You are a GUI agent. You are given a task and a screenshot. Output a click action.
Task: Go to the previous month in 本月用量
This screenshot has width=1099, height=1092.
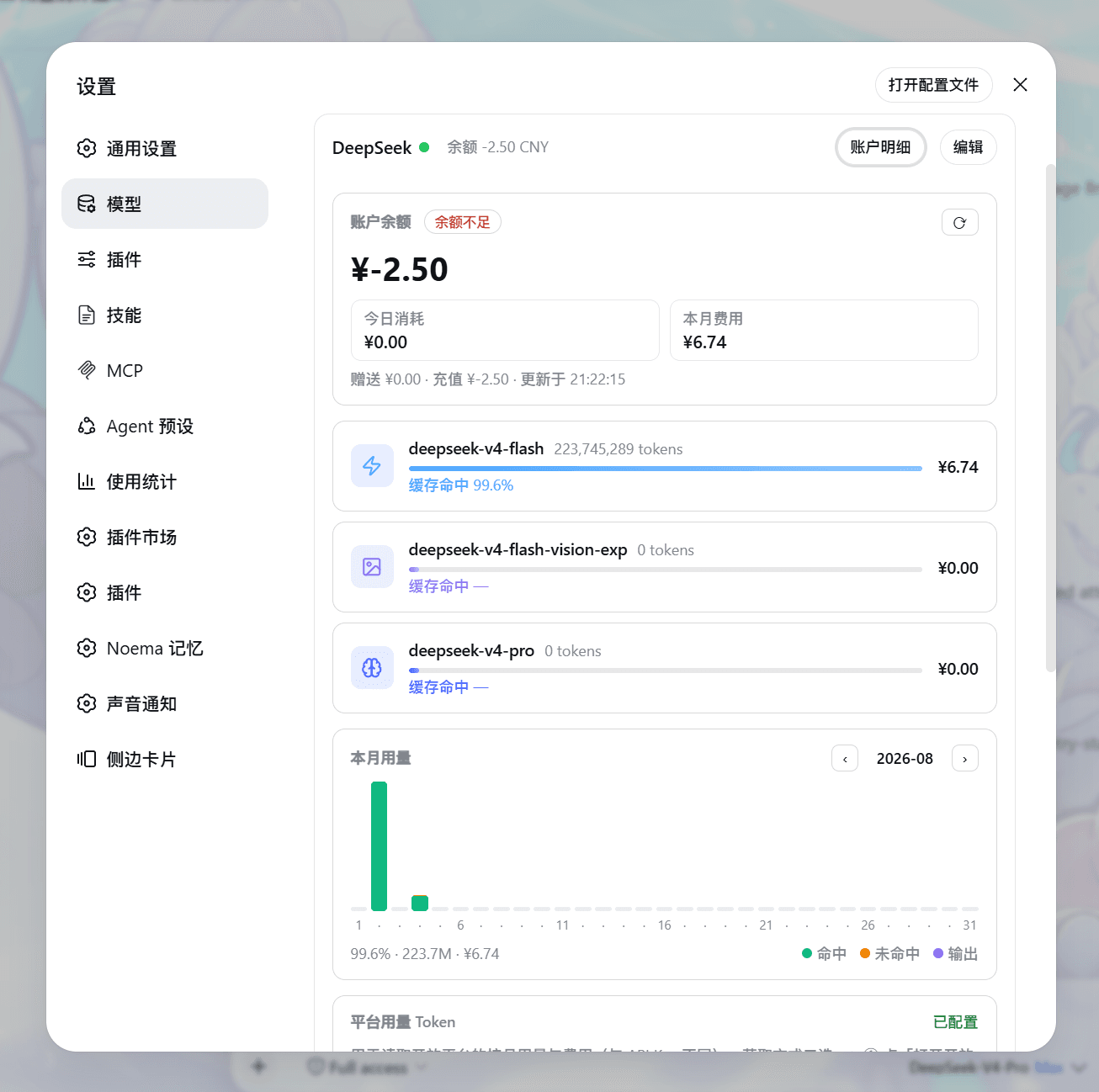845,758
